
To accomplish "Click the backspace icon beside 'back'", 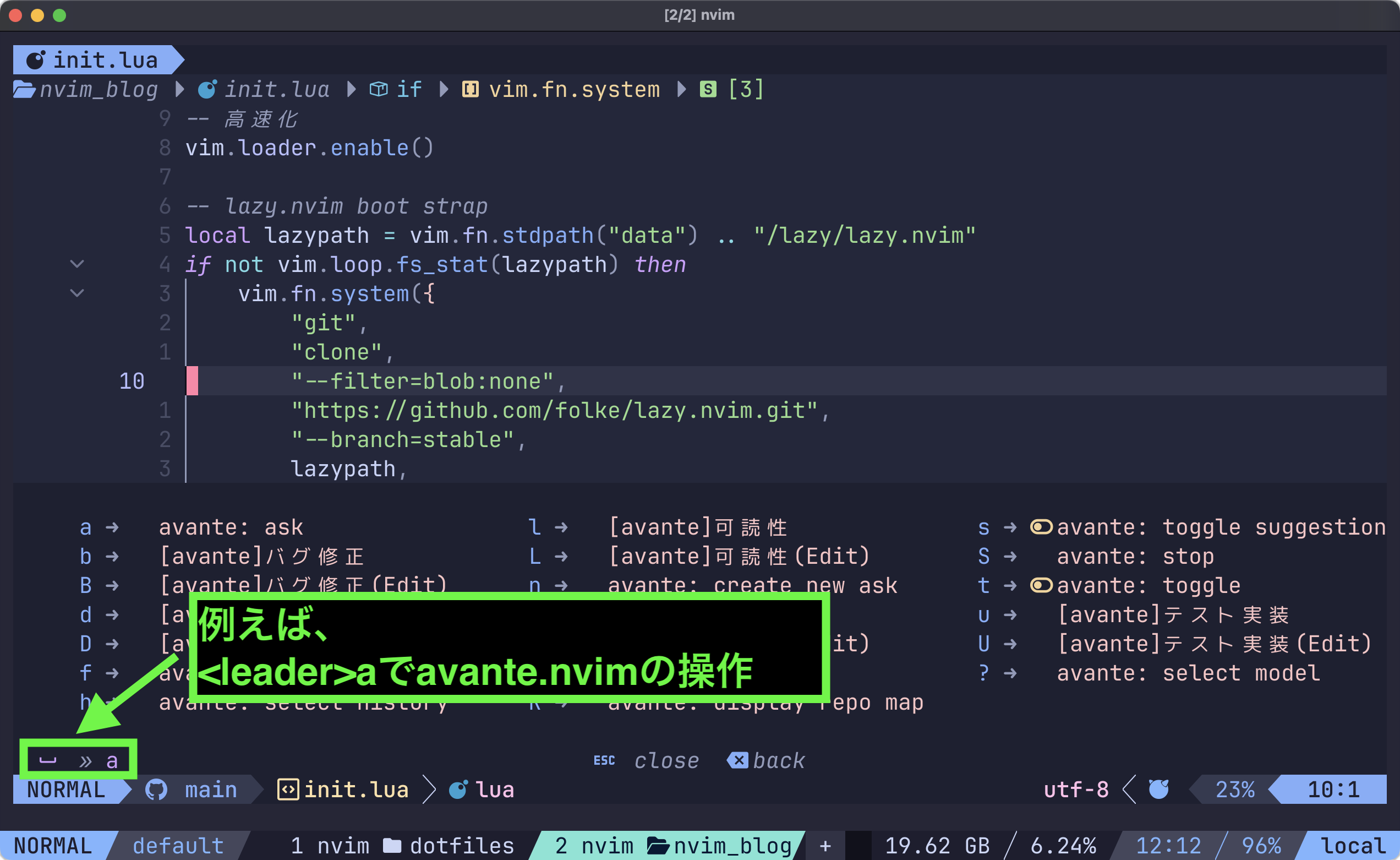I will [x=738, y=760].
